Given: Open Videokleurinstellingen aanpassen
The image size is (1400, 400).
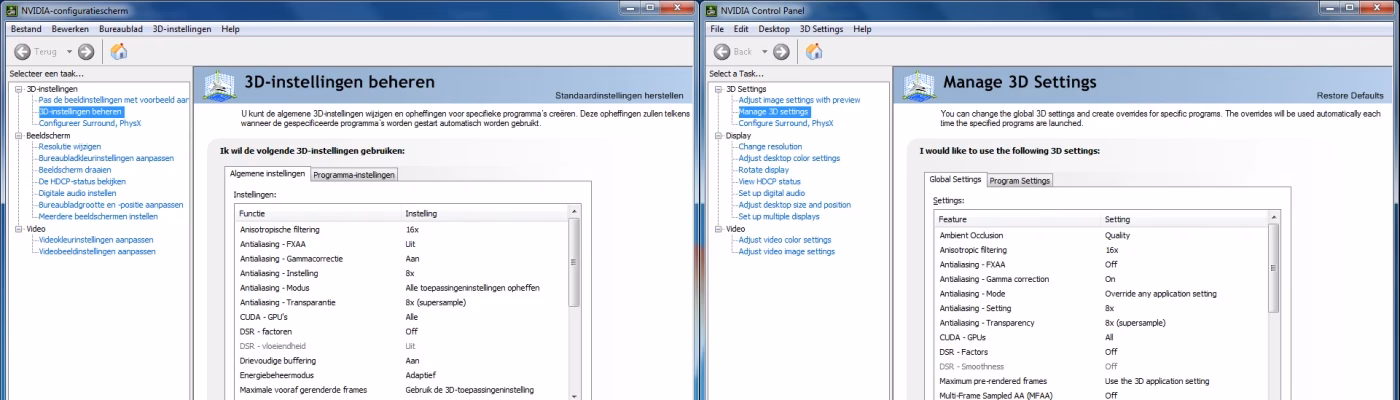Looking at the screenshot, I should pyautogui.click(x=95, y=240).
